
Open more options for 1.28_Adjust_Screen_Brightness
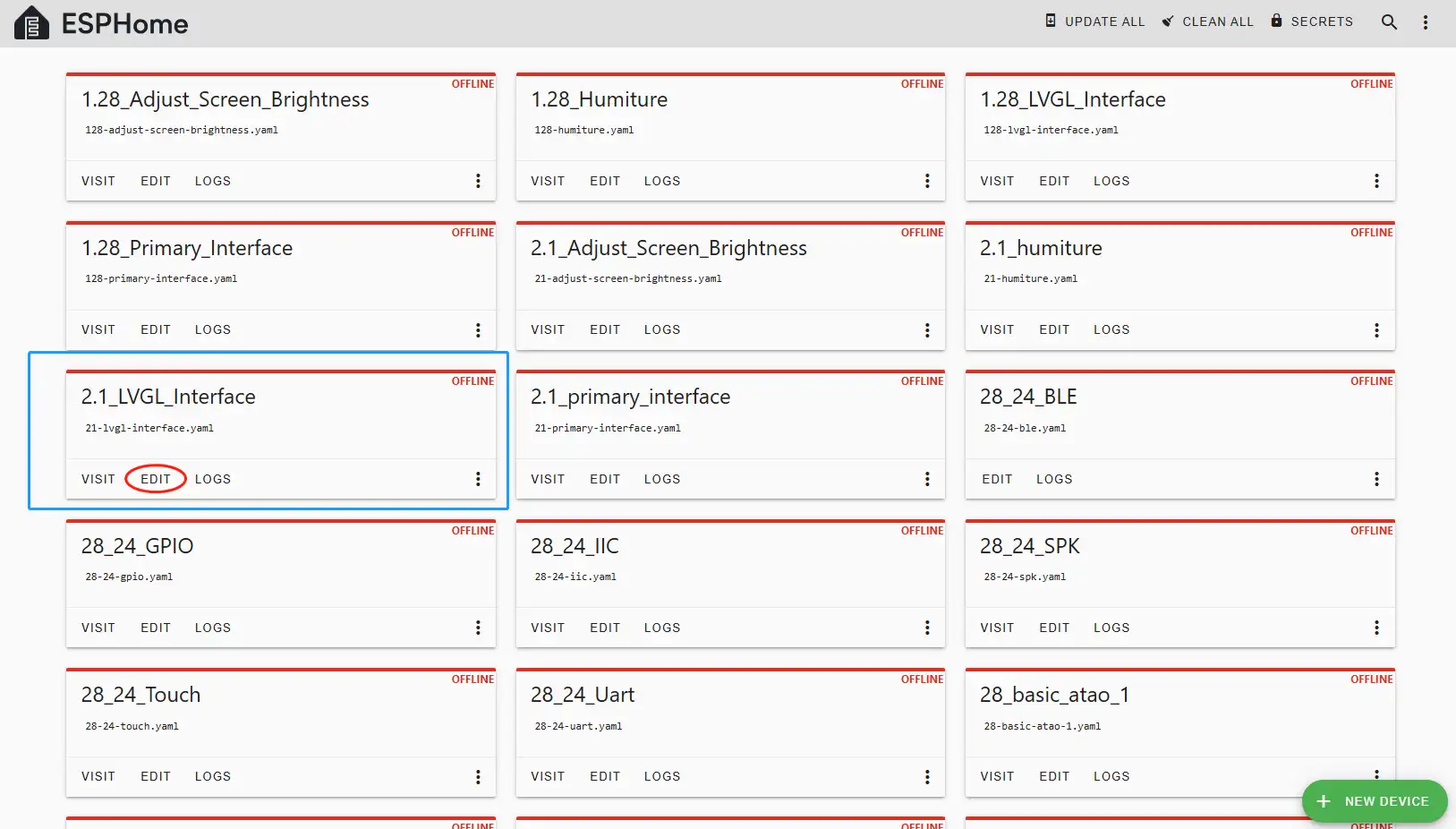coord(478,181)
